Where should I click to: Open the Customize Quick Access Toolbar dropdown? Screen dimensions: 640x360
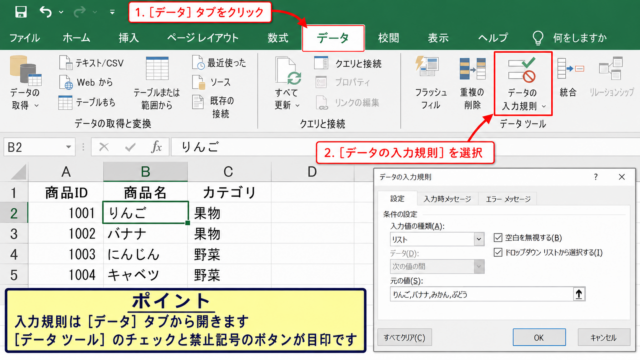pos(112,12)
